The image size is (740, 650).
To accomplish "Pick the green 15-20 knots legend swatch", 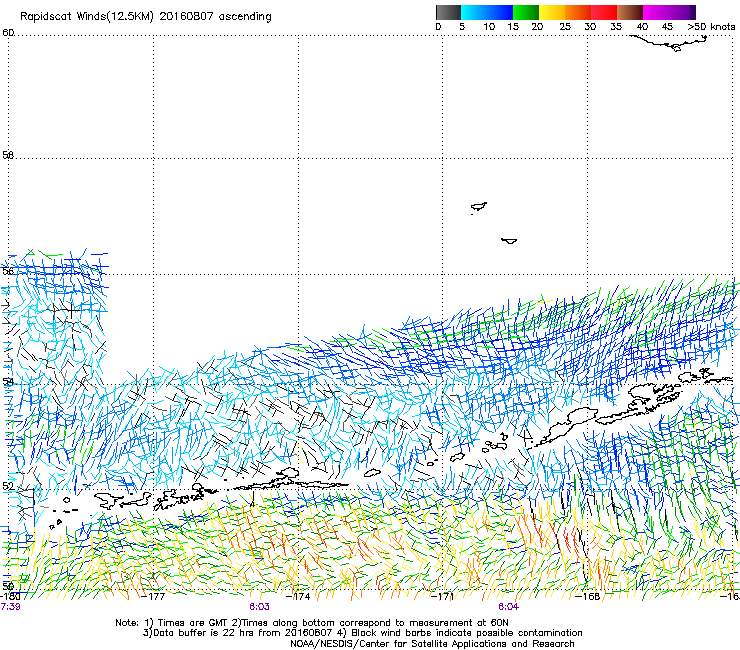I will coord(526,12).
